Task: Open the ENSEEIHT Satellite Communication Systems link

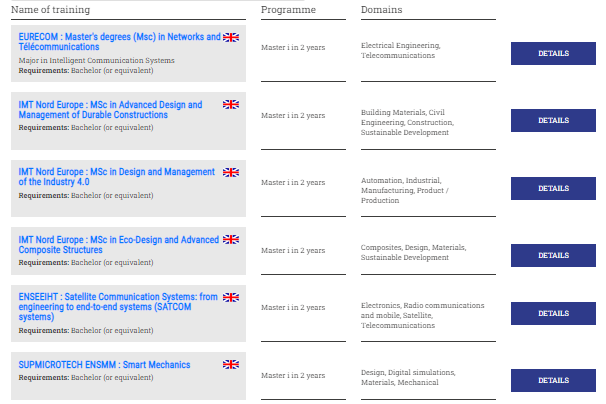Action: tap(118, 307)
